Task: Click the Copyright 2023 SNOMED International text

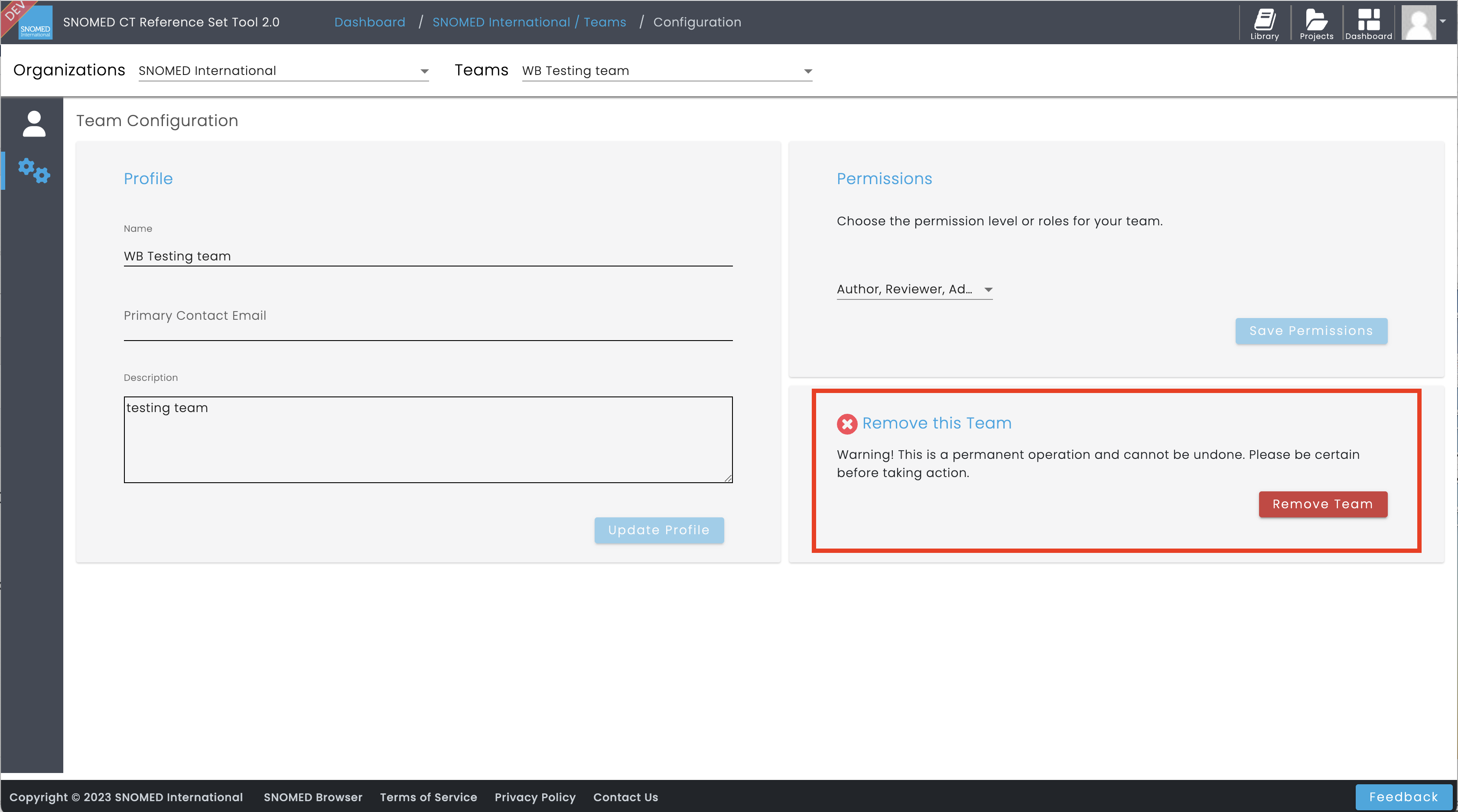Action: (x=126, y=797)
